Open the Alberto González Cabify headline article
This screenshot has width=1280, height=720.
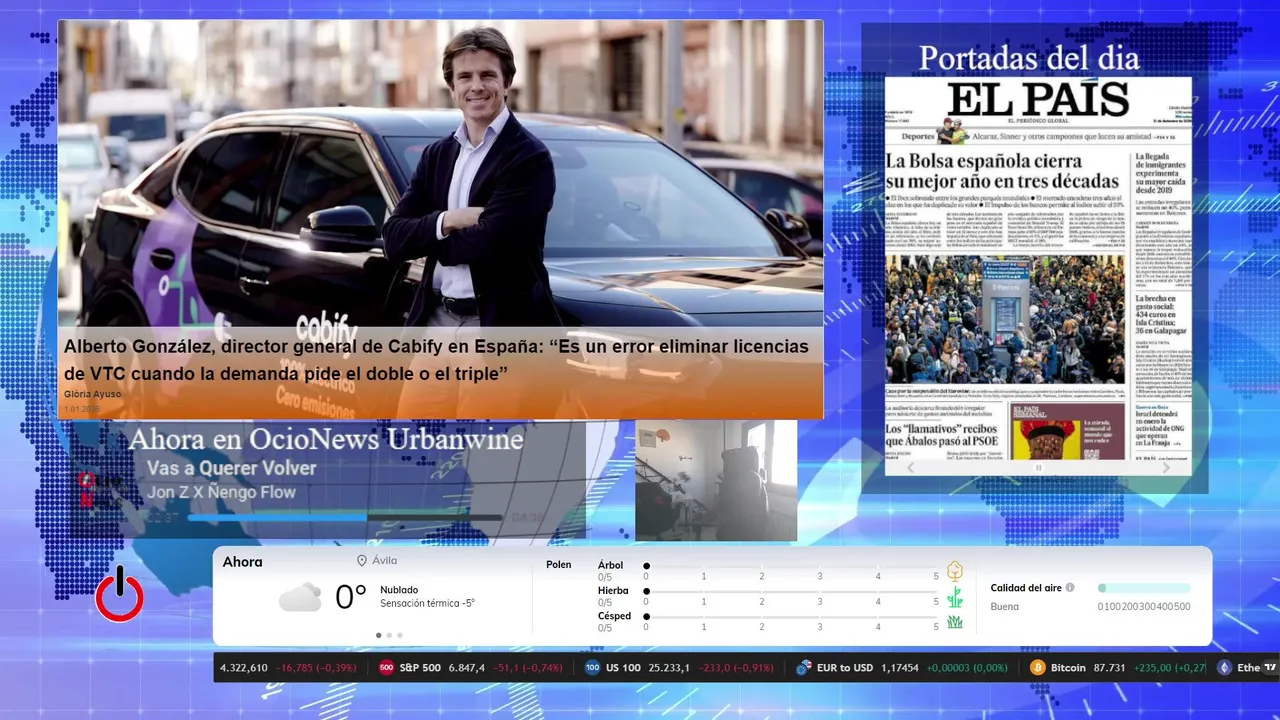pos(436,359)
